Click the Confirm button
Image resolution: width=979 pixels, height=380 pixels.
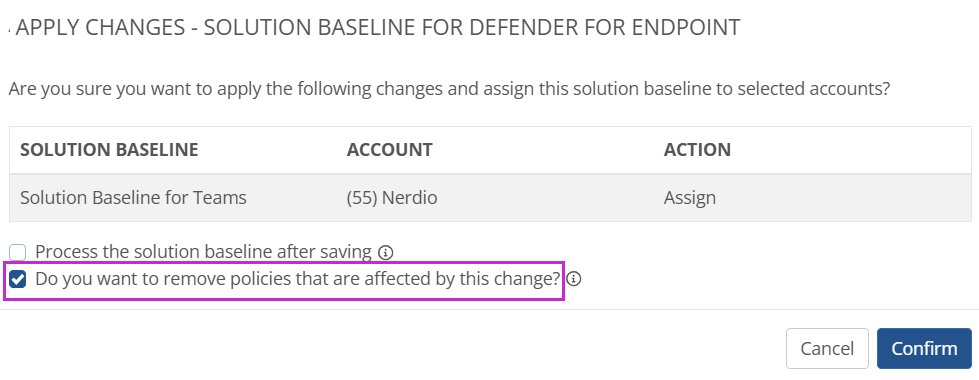[x=924, y=348]
